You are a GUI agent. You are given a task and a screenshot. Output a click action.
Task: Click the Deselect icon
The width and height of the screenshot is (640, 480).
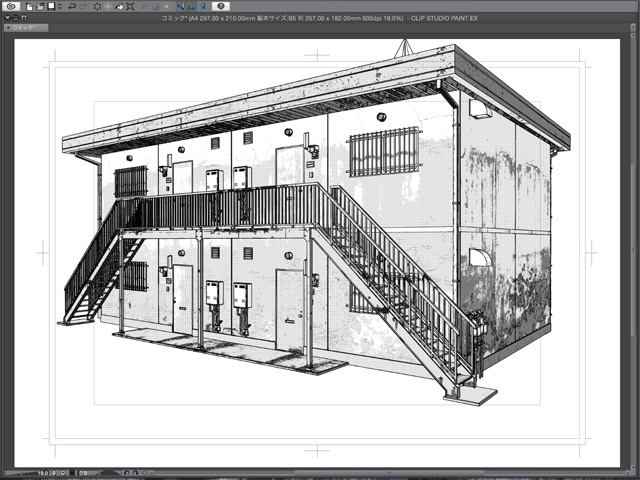[144, 7]
